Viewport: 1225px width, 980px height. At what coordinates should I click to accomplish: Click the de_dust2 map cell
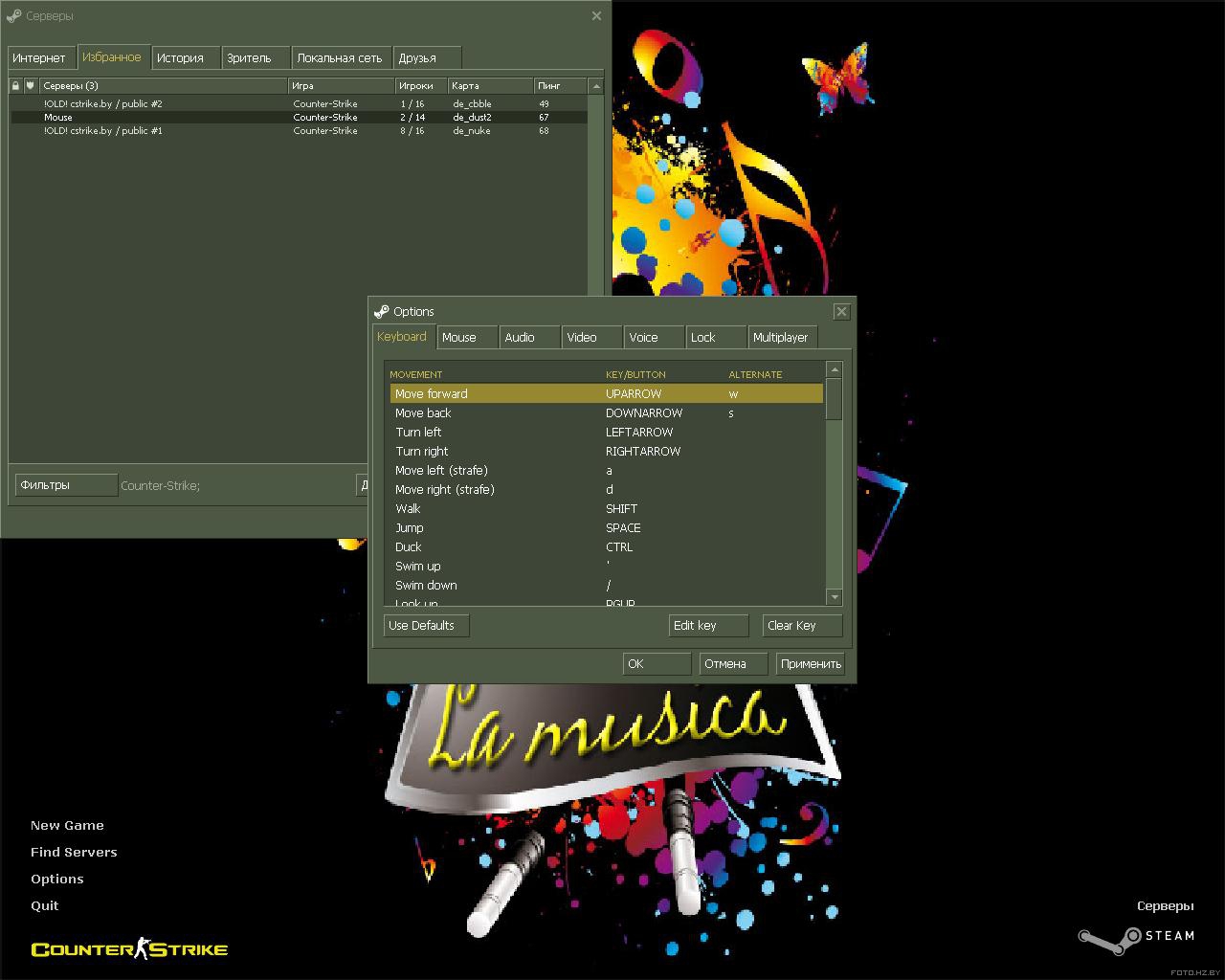coord(472,117)
